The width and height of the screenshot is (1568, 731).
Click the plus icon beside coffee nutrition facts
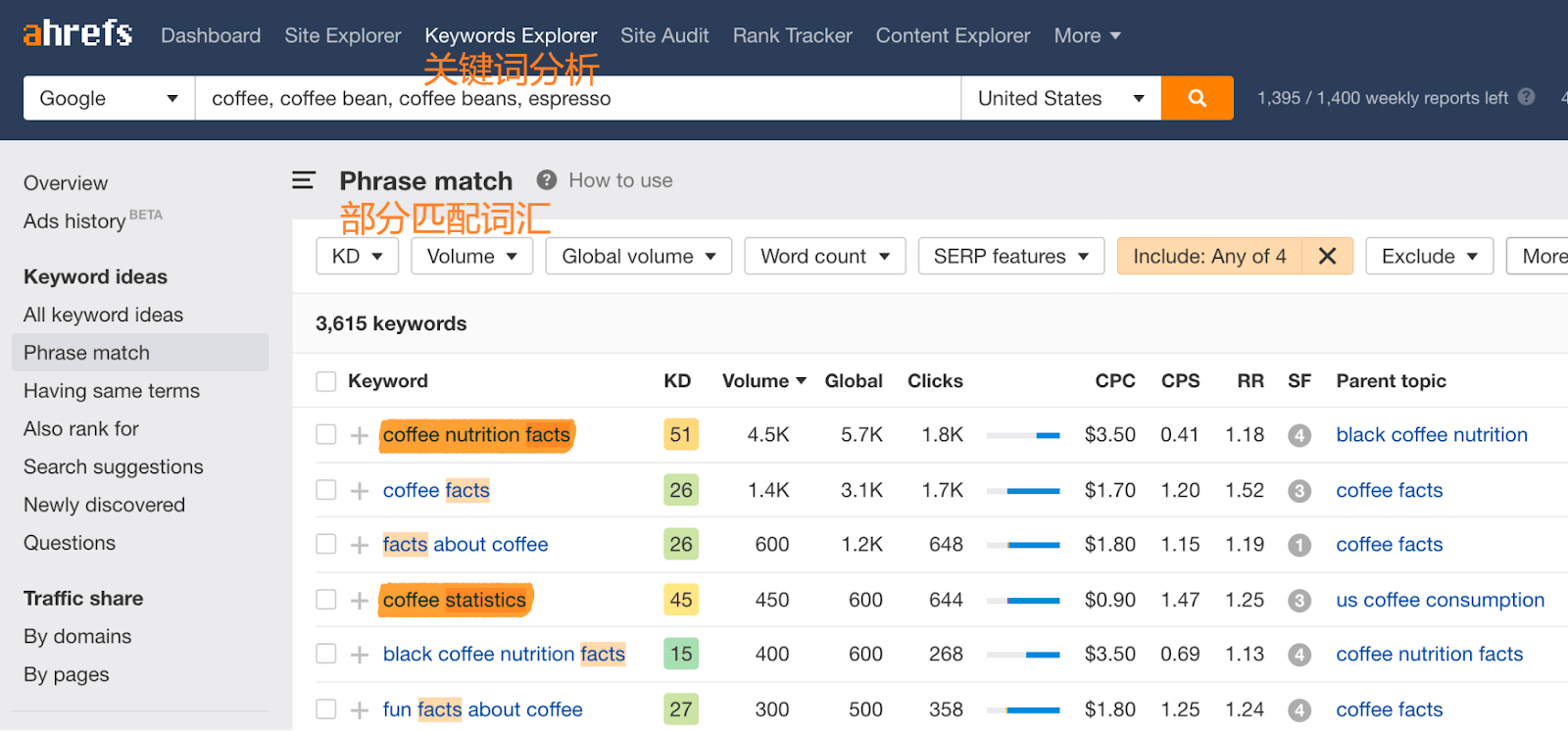point(360,435)
